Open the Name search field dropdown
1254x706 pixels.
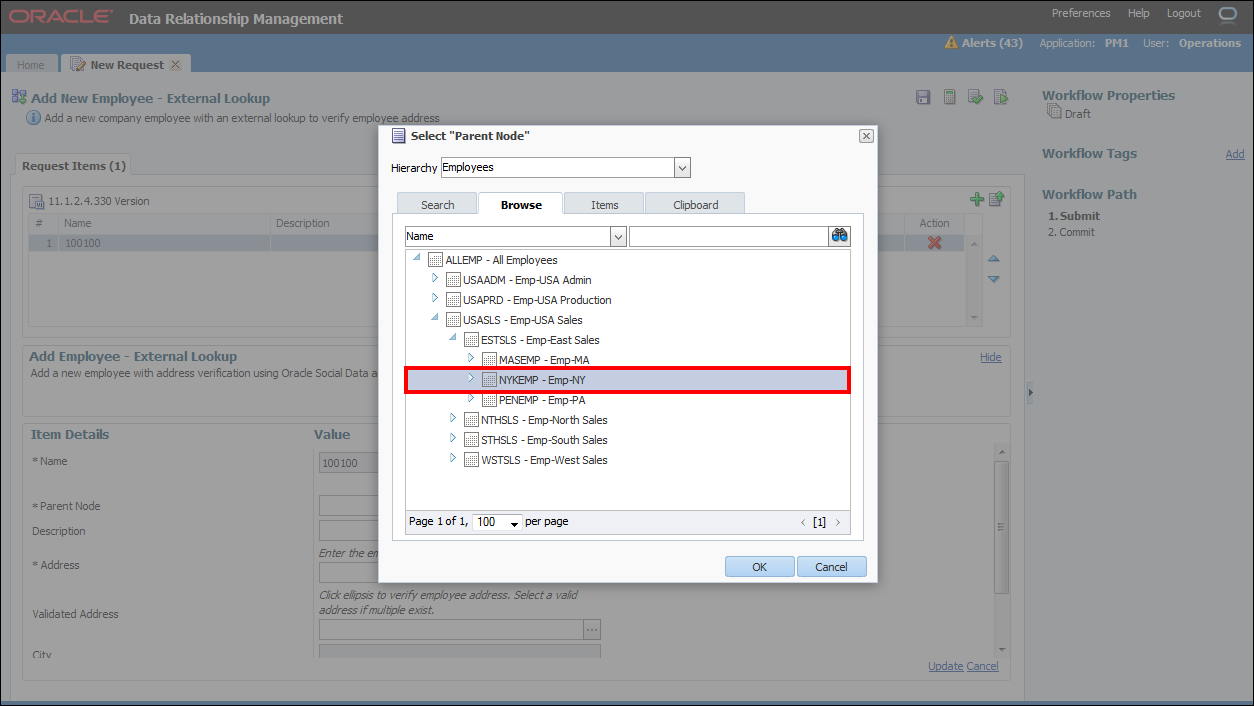pyautogui.click(x=618, y=236)
